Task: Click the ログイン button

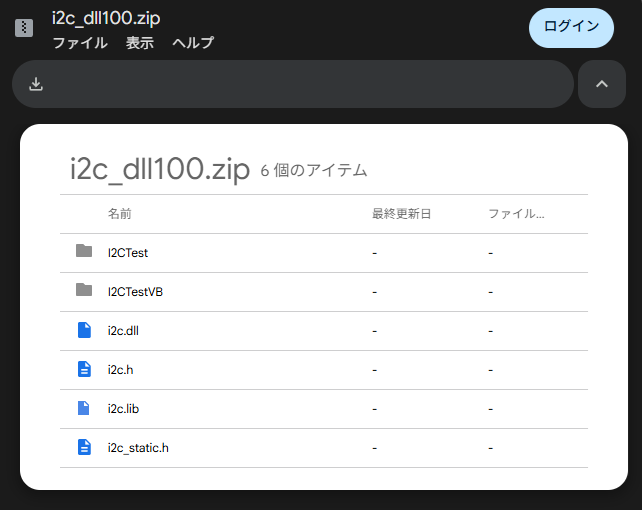Action: 571,27
